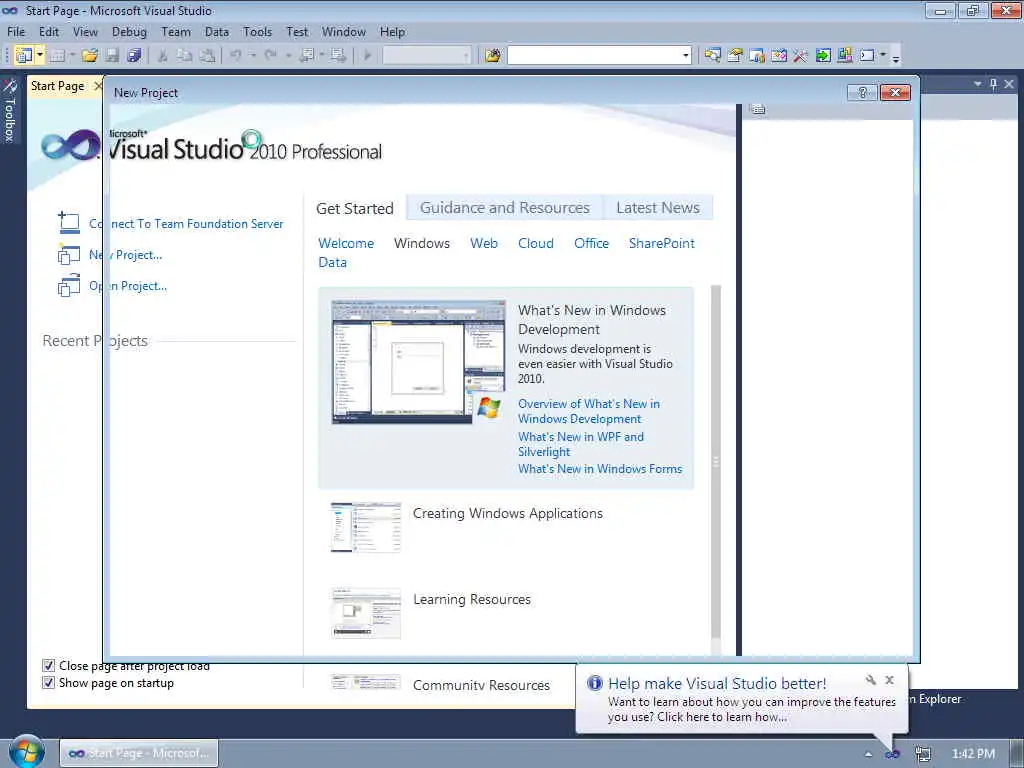Click the Open Project... link
Screen dimensions: 1024x768
point(128,285)
